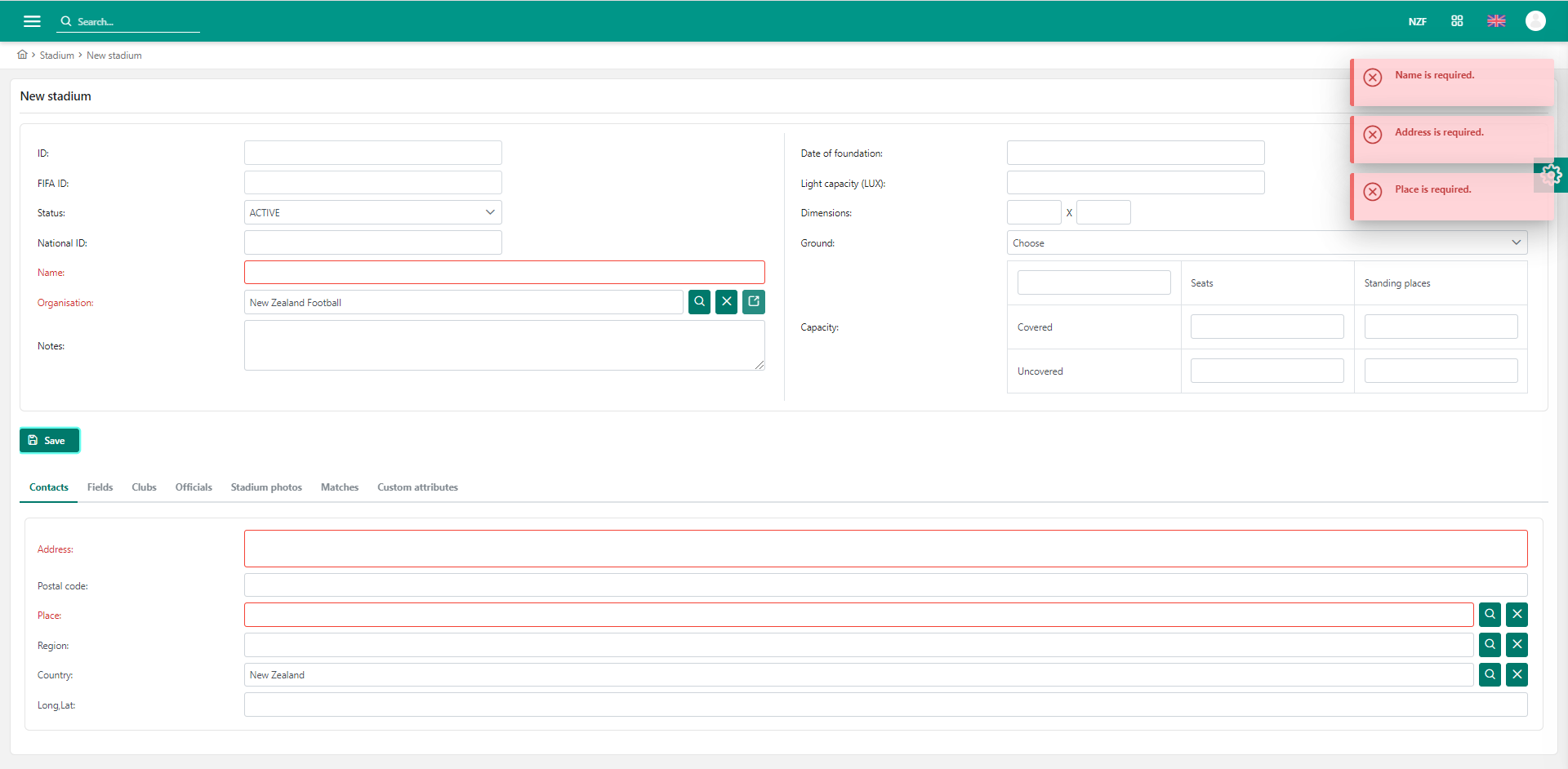Clear the Organisation field
This screenshot has width=1568, height=769.
pyautogui.click(x=726, y=302)
